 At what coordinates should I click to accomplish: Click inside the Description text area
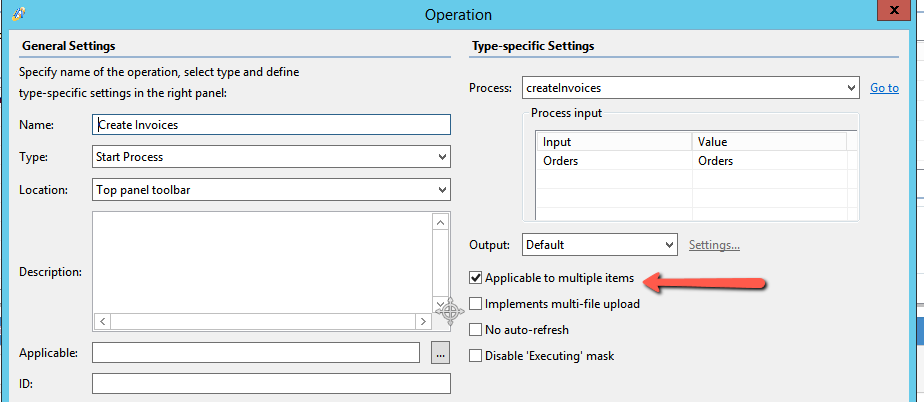pyautogui.click(x=262, y=263)
